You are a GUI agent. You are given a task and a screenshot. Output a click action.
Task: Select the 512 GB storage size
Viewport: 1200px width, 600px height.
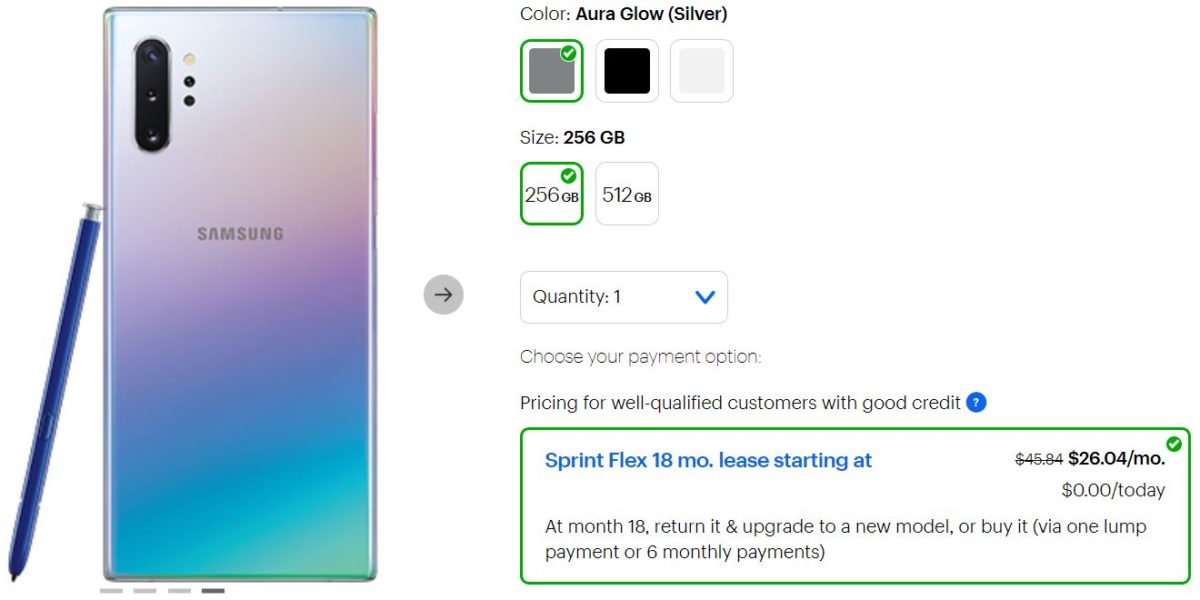626,193
